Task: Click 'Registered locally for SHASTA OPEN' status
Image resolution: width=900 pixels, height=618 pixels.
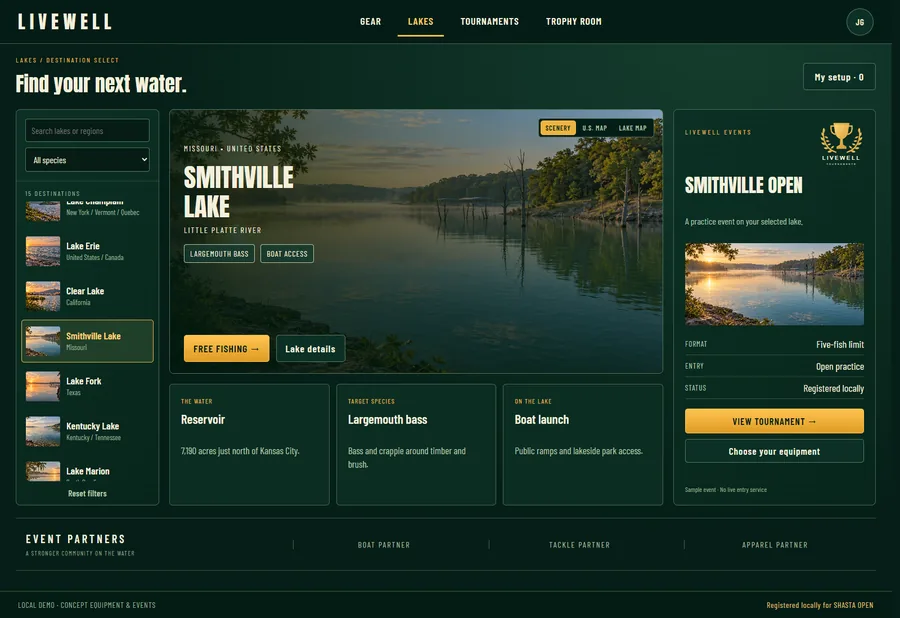Action: (820, 605)
